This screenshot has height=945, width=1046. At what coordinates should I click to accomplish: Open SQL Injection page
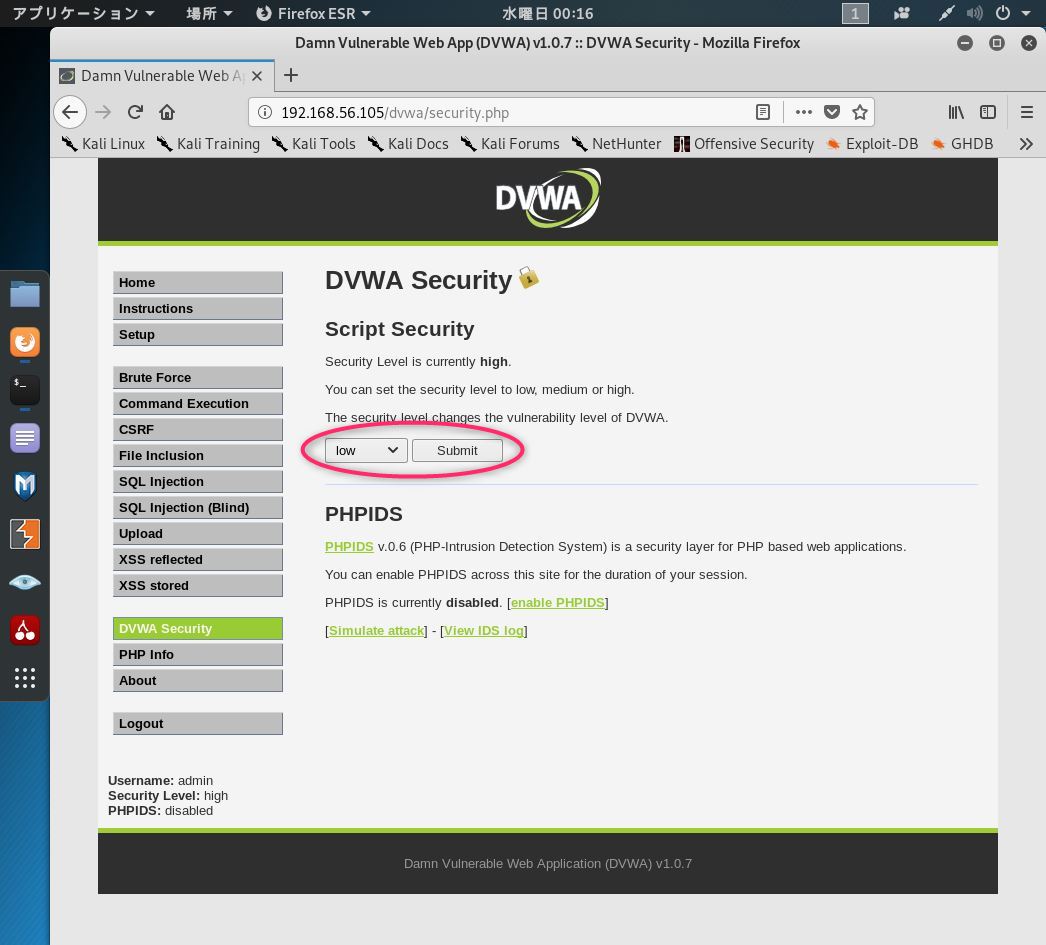[197, 481]
